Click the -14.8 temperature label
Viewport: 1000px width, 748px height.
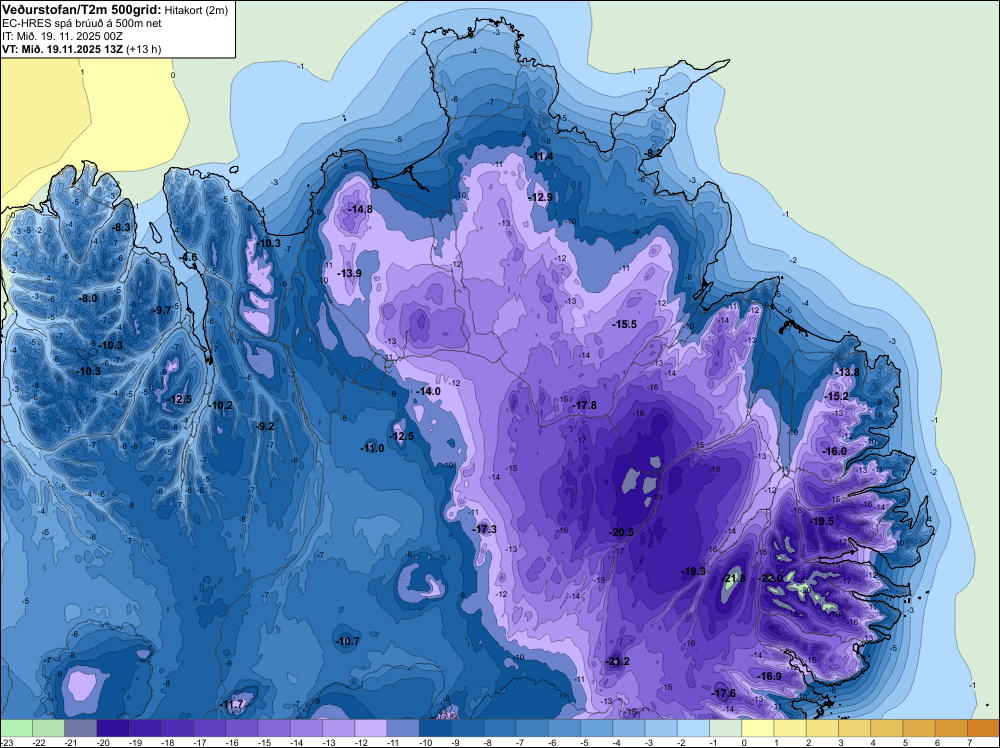point(360,209)
